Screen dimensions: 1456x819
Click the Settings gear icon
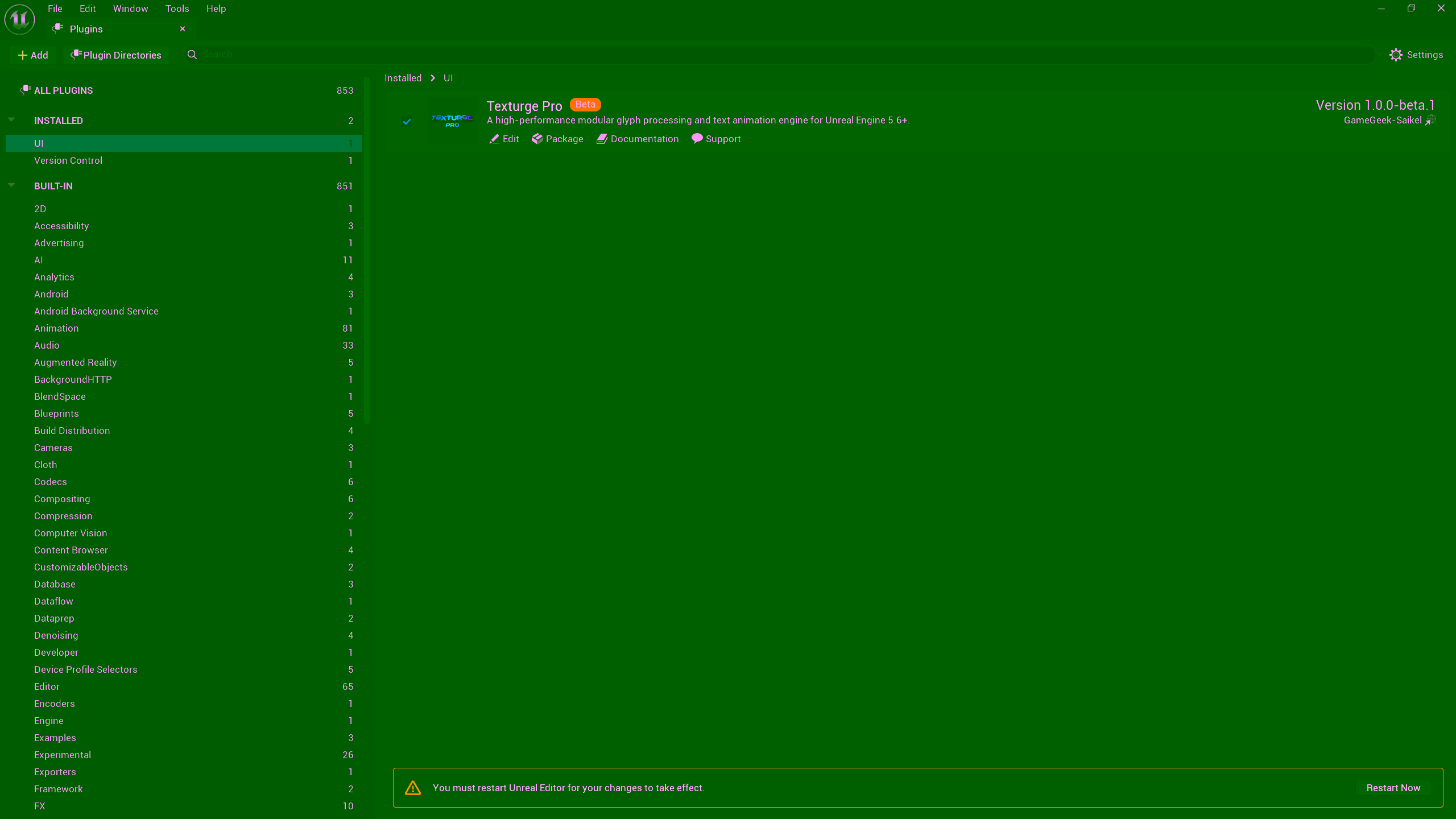pos(1396,55)
